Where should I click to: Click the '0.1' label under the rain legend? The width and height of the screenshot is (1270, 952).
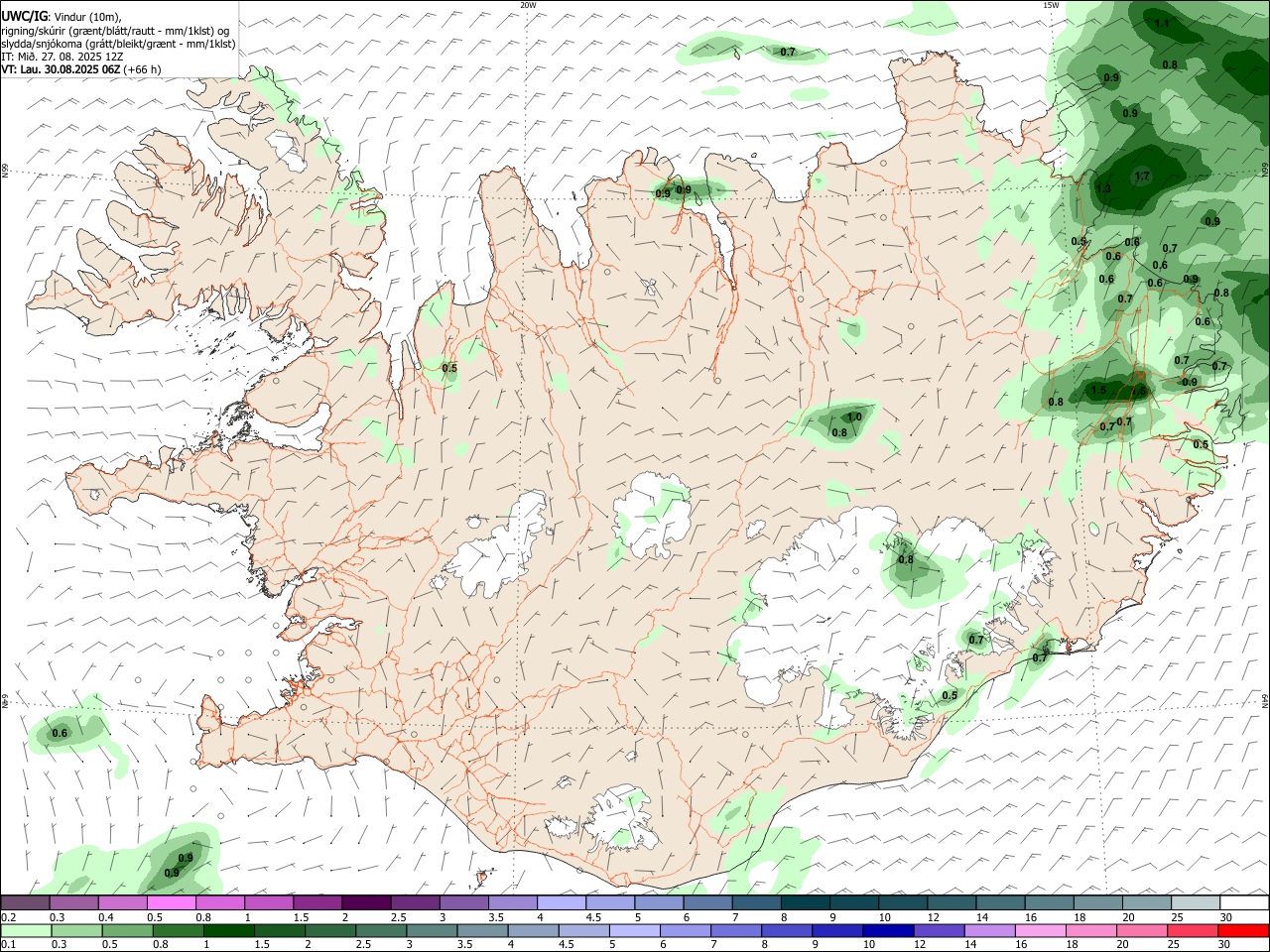(x=8, y=945)
